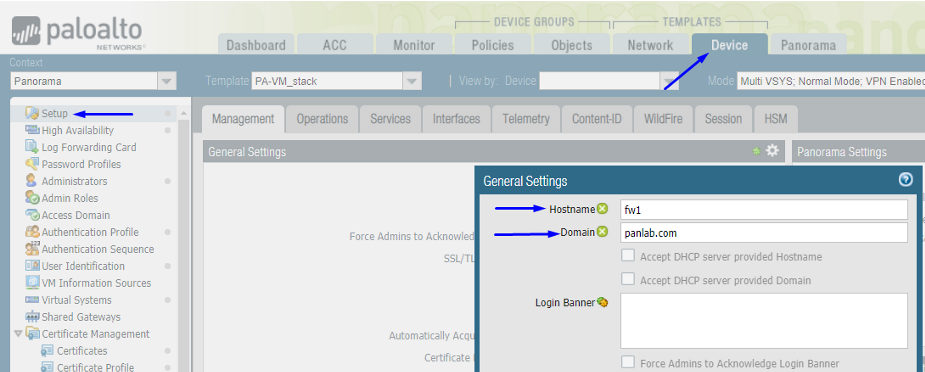The height and width of the screenshot is (372, 925).
Task: Enable Accept DHCP server provided Hostname
Action: [628, 256]
